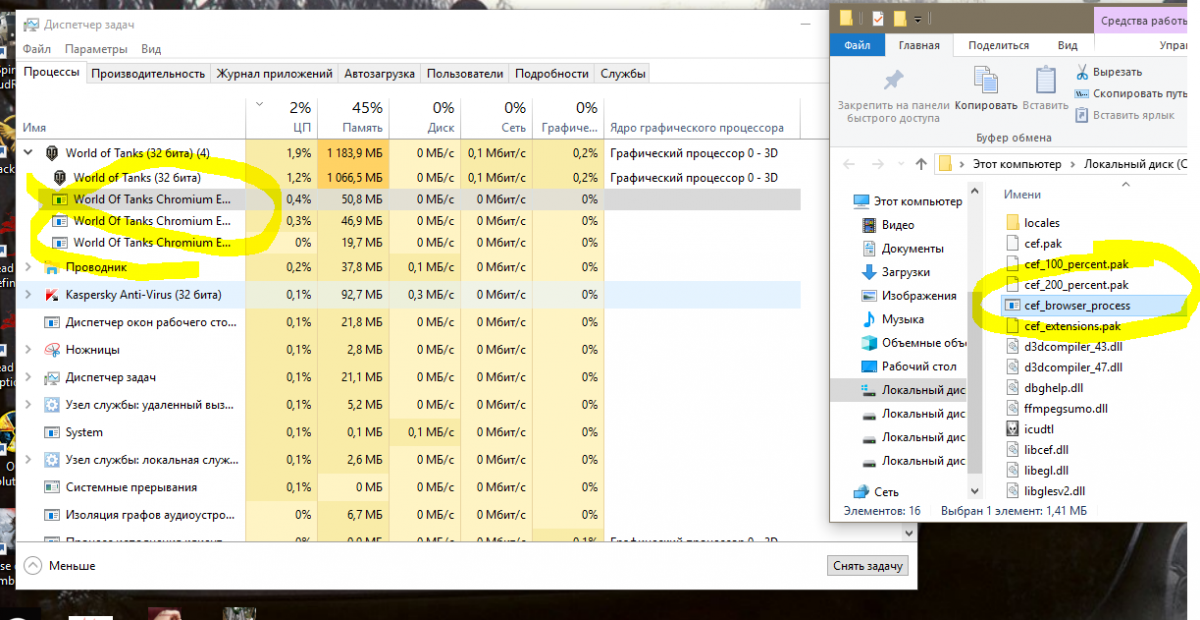This screenshot has height=620, width=1200.
Task: Switch to the Службы tab
Action: (622, 73)
